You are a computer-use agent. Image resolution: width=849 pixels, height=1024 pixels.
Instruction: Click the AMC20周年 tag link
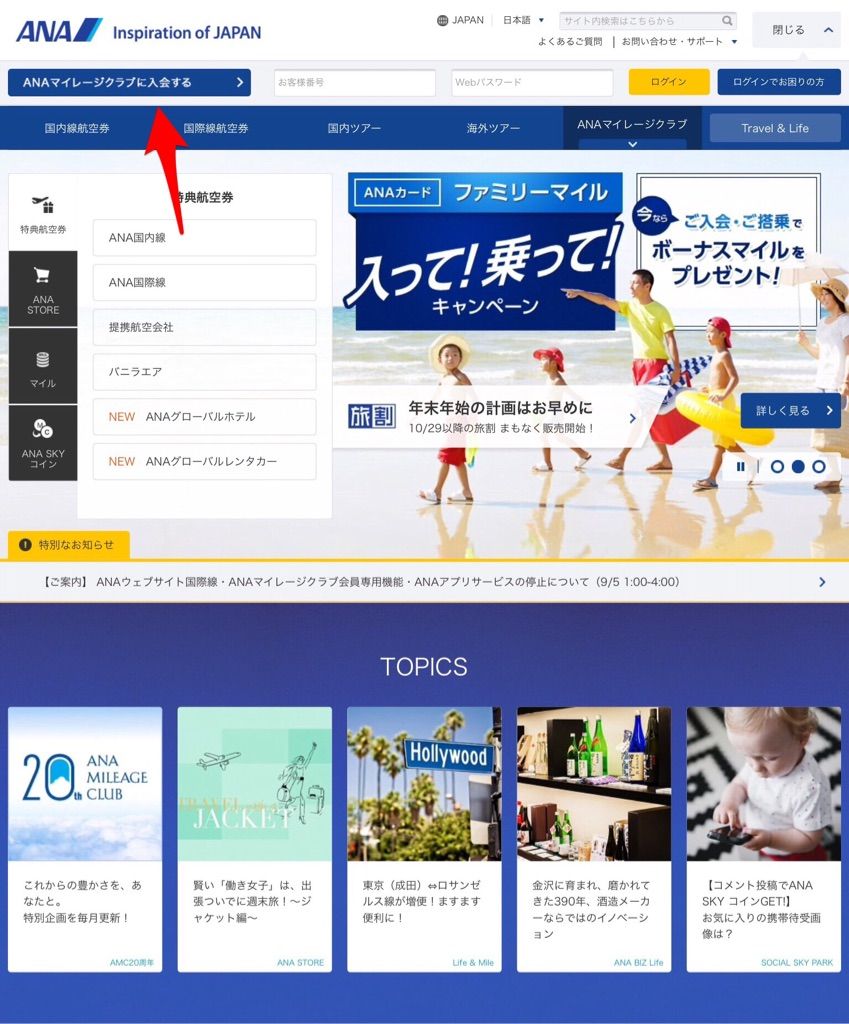click(x=132, y=963)
